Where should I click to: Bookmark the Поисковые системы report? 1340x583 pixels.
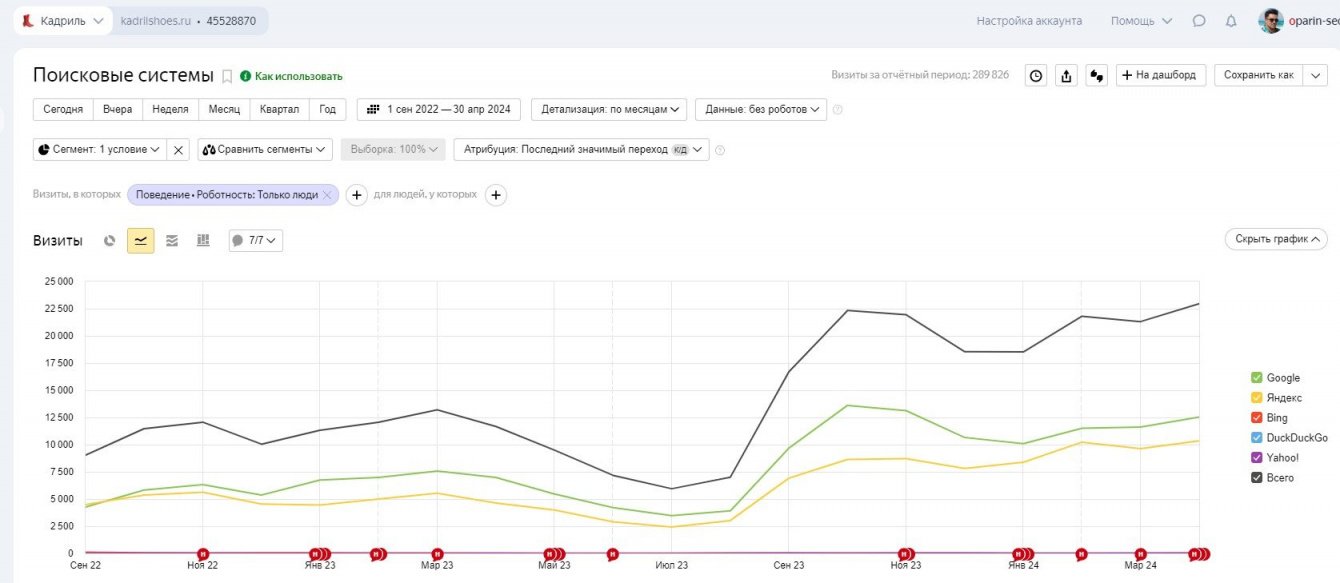click(x=227, y=76)
